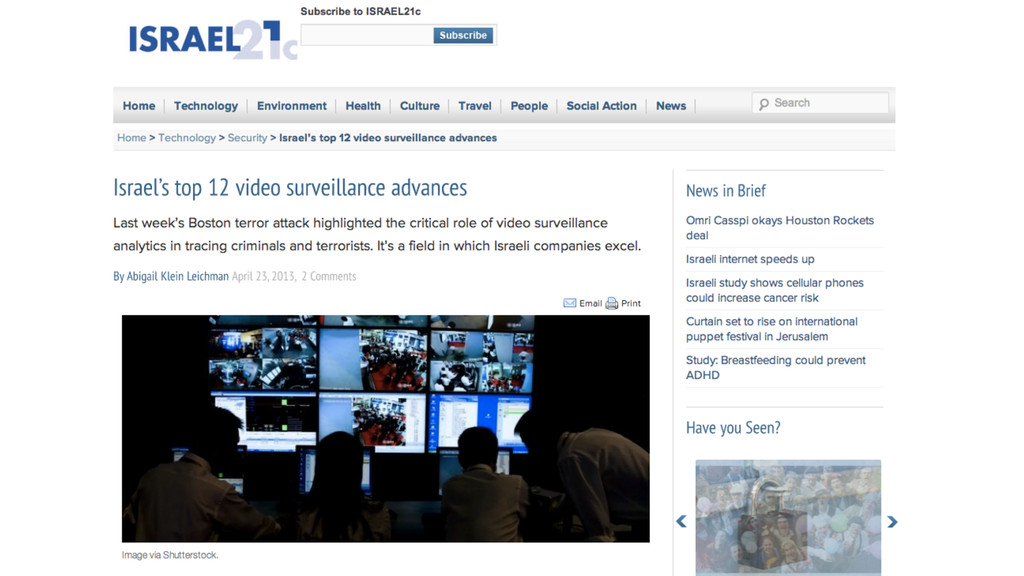Screen dimensions: 1024x576
Task: Click the Email article link text
Action: 590,303
